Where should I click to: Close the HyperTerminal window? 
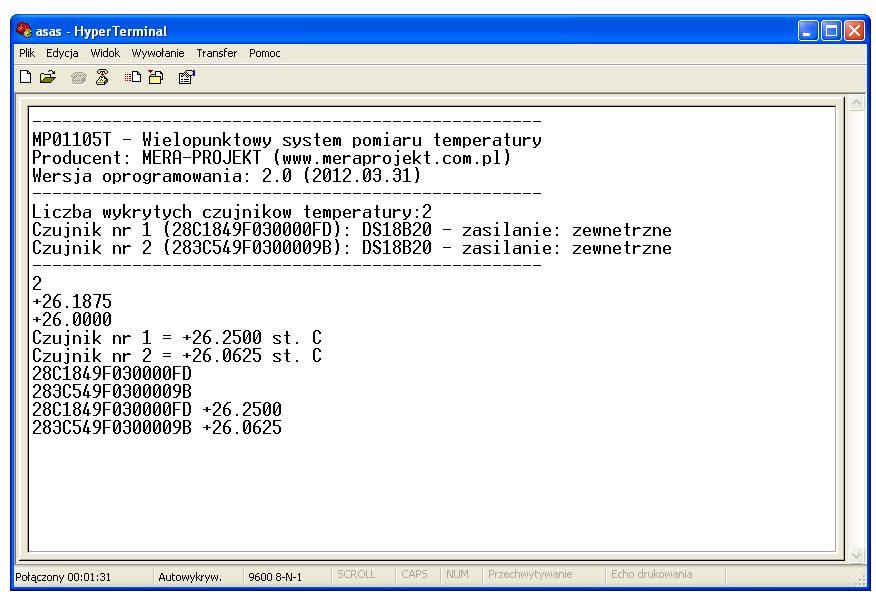click(854, 31)
